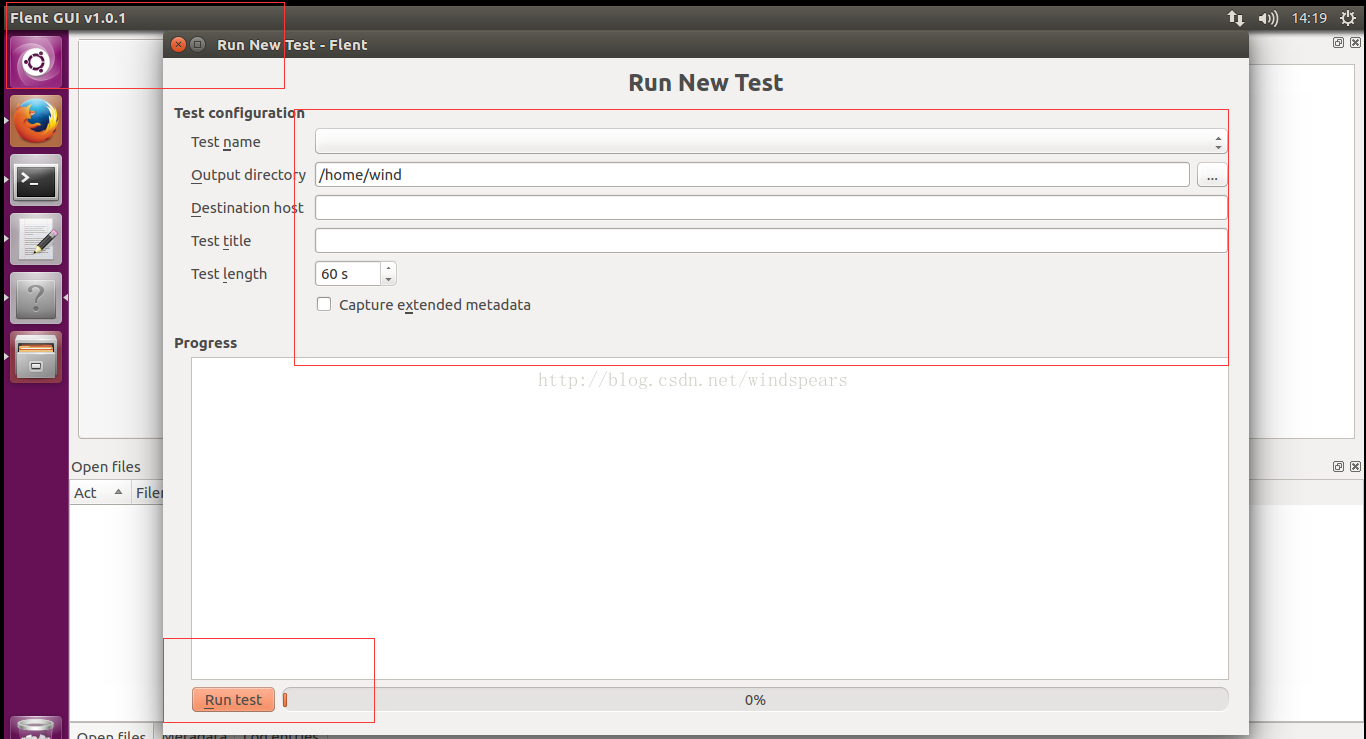Close the Run New Test dialog
The image size is (1366, 739).
click(178, 44)
